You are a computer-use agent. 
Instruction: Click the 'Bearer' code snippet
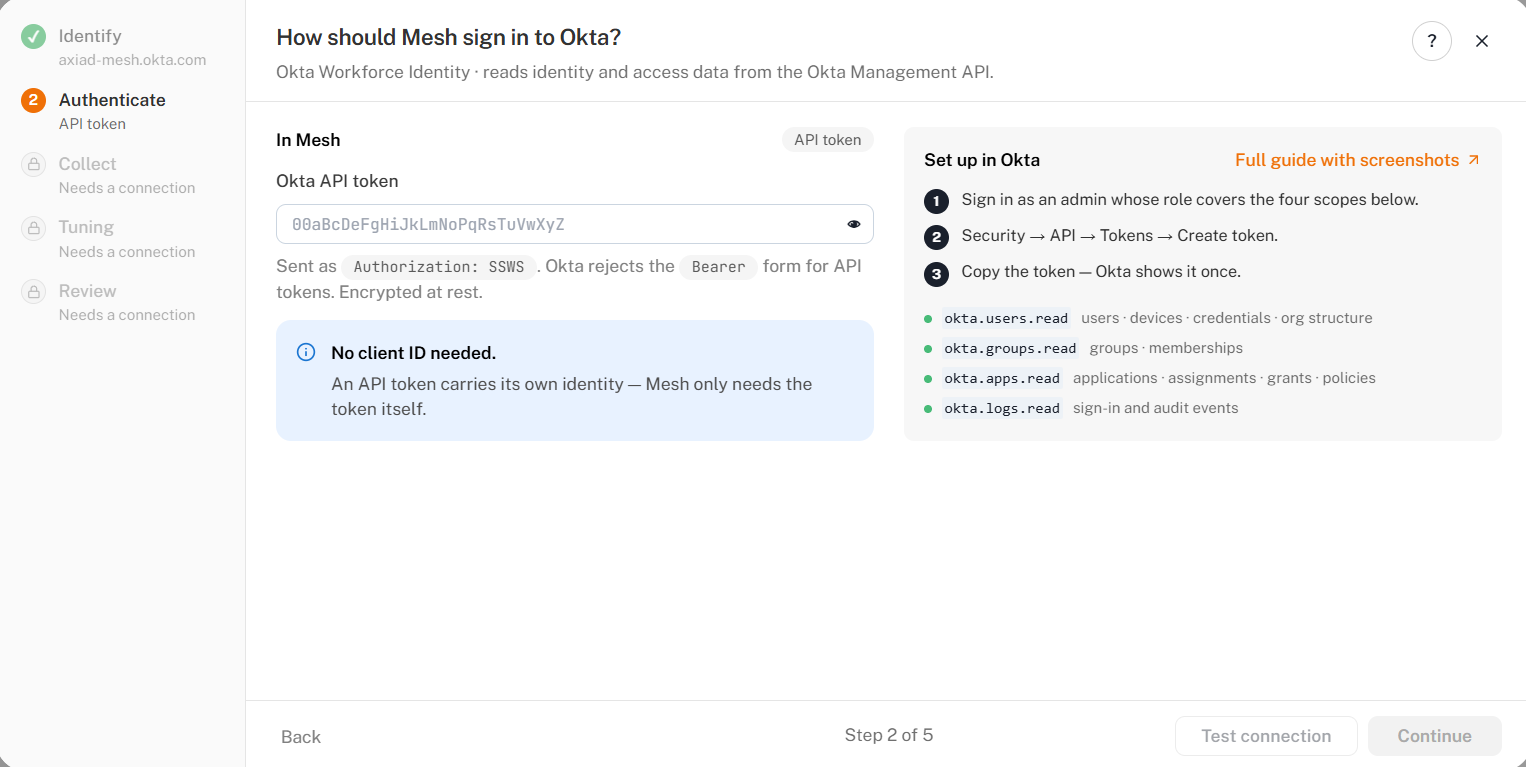(718, 267)
